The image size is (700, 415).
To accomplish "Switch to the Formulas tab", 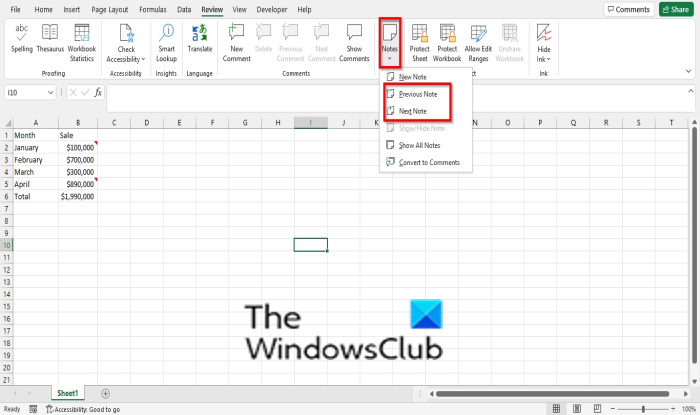I will click(x=153, y=9).
